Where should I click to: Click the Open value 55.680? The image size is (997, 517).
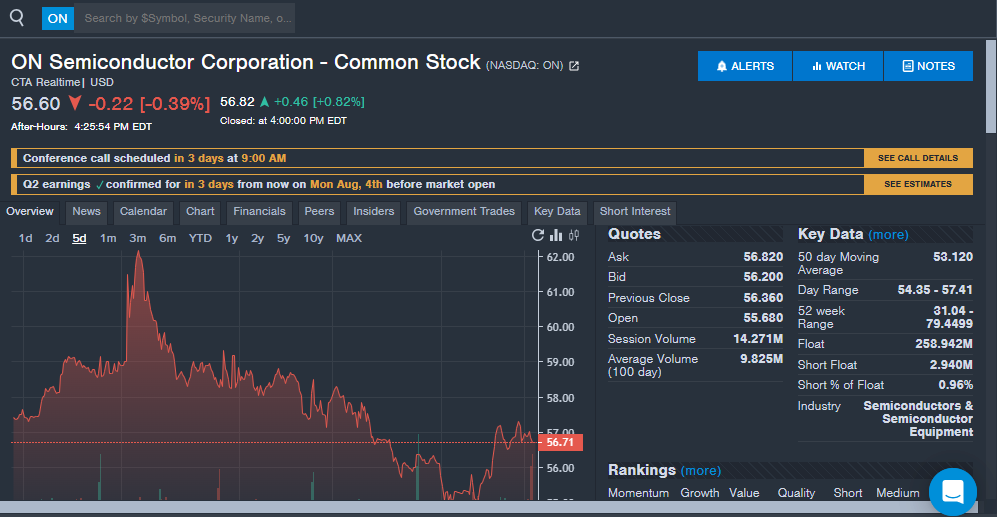point(763,317)
